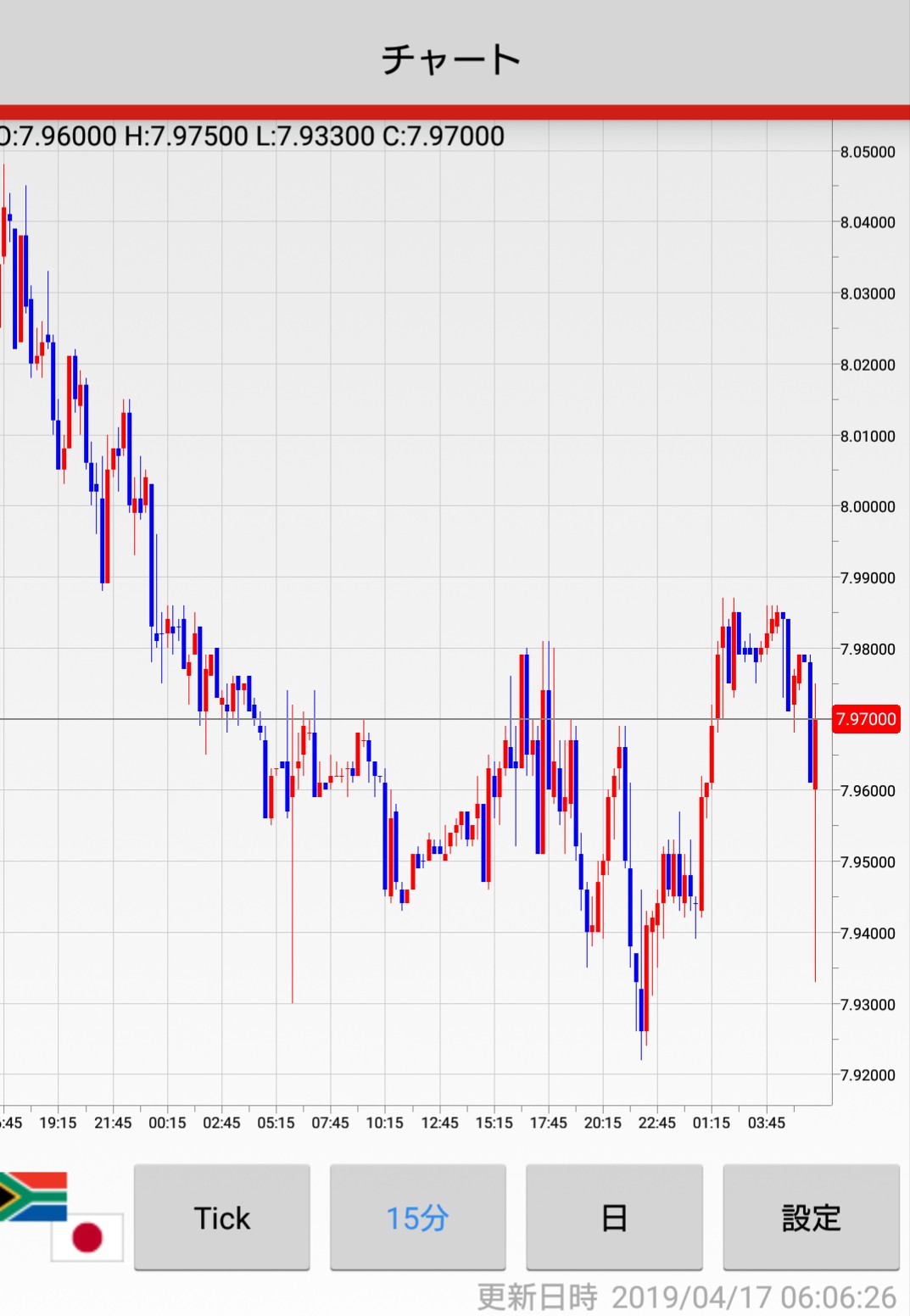Click the 22:45 time axis label

pyautogui.click(x=656, y=1123)
